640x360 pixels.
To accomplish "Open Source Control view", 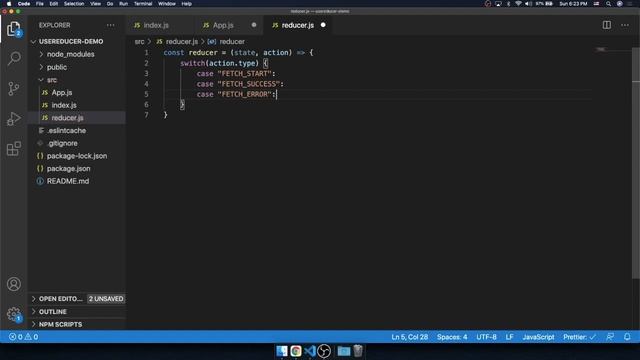I will coord(14,89).
